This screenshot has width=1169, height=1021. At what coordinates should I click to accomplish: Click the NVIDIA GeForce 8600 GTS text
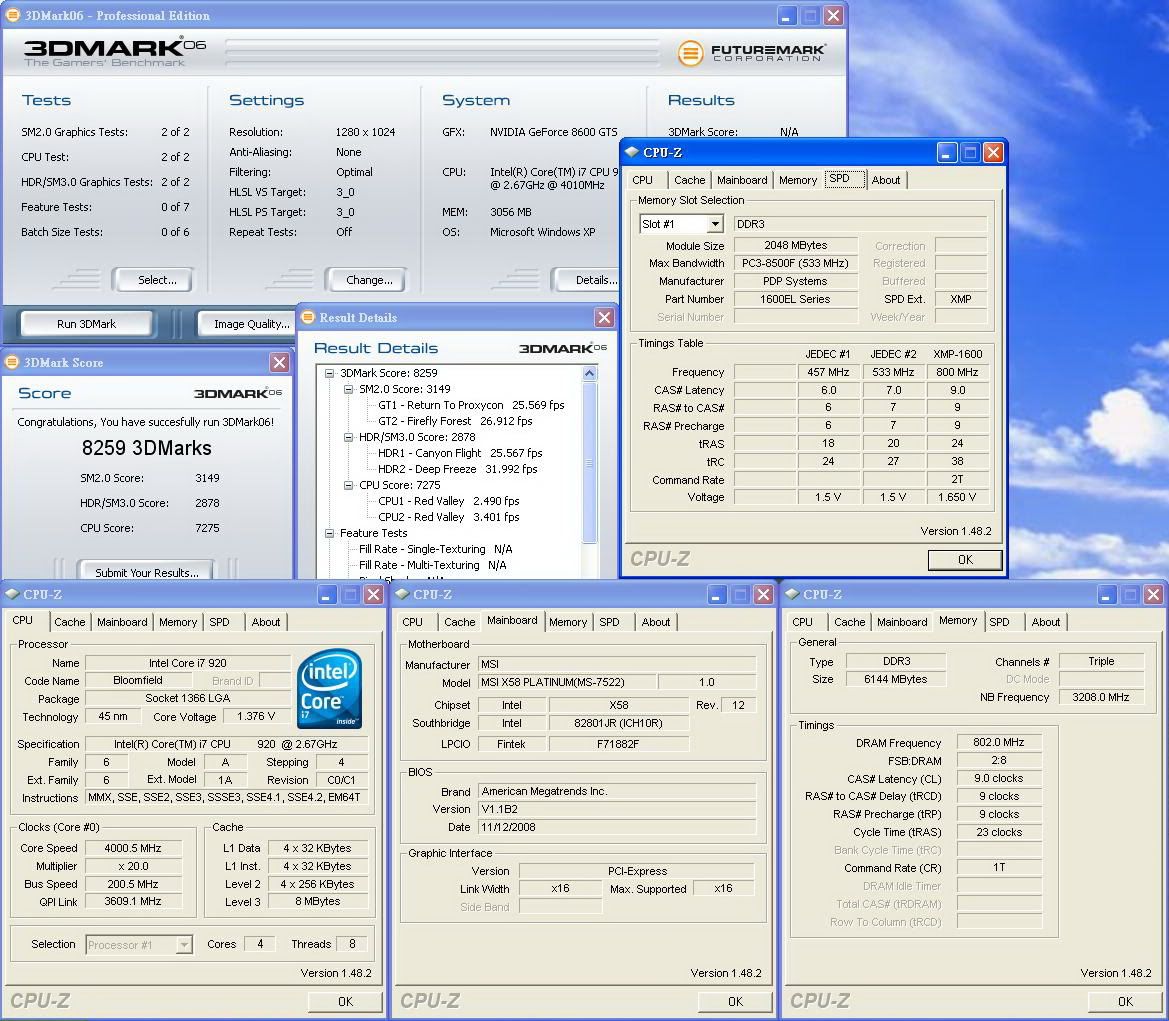tap(553, 132)
